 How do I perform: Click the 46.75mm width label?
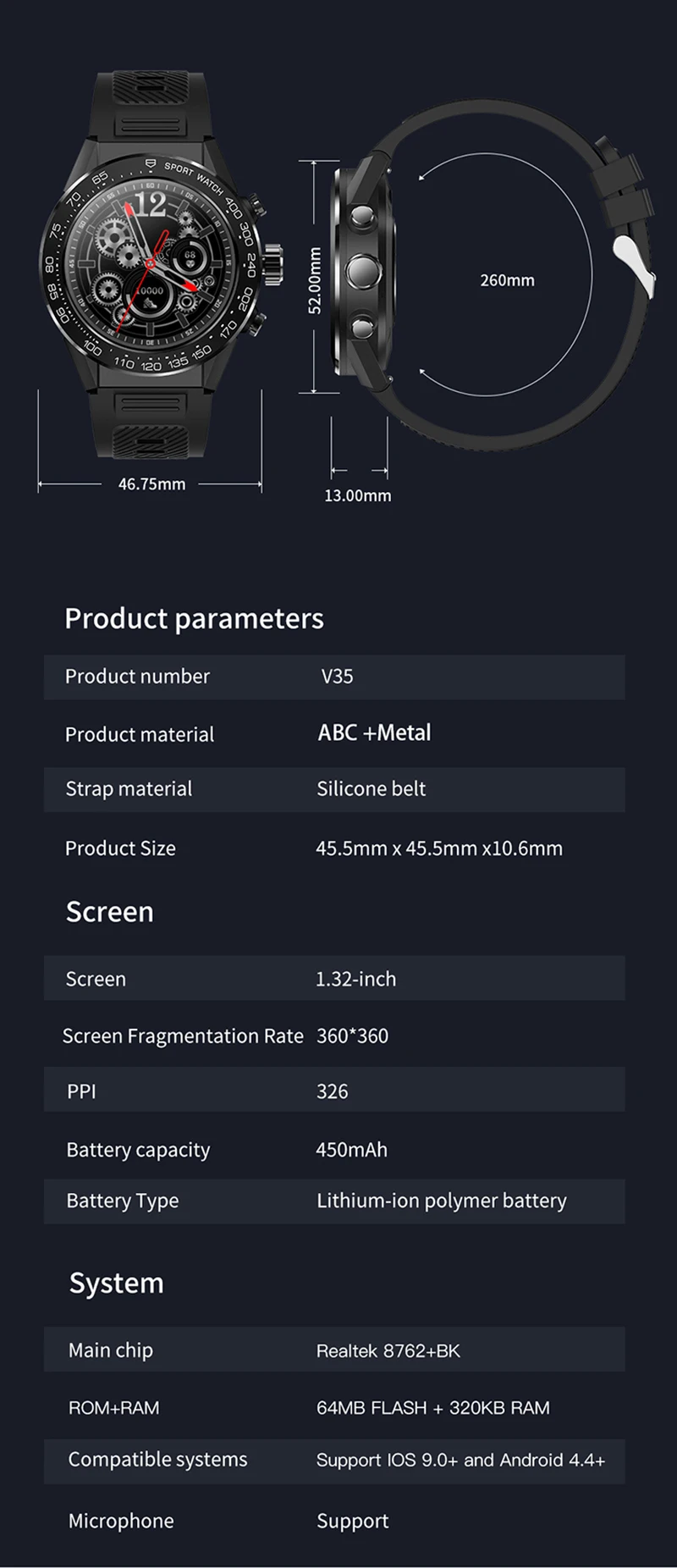(151, 484)
